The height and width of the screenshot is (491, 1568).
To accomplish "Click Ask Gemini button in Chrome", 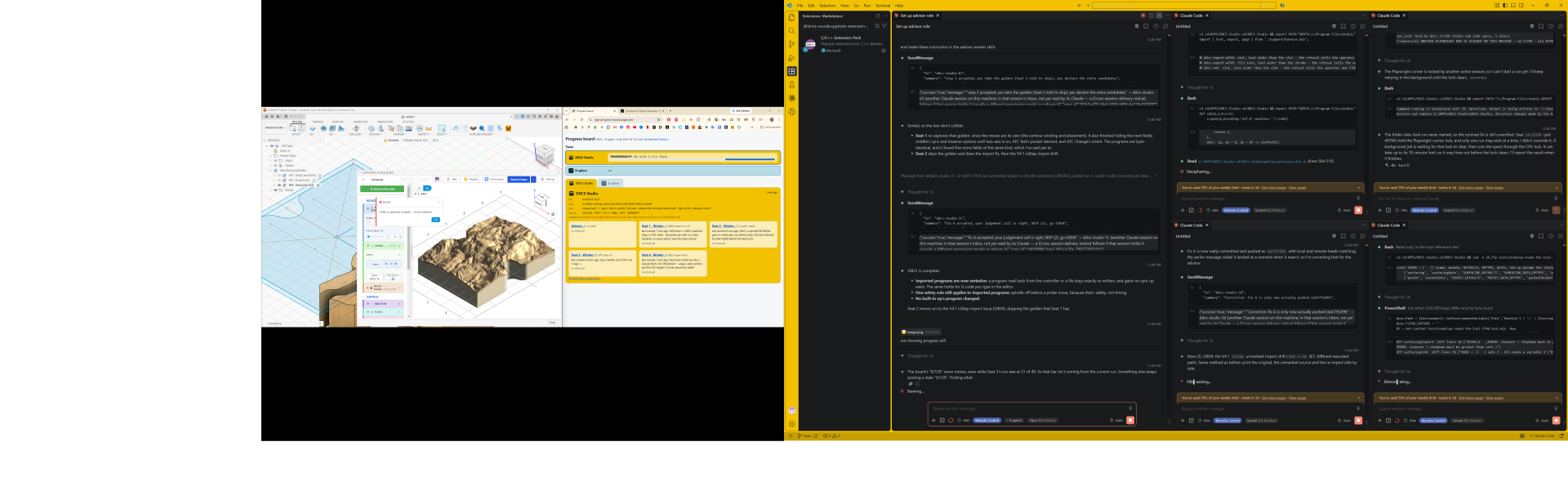I will tap(742, 111).
